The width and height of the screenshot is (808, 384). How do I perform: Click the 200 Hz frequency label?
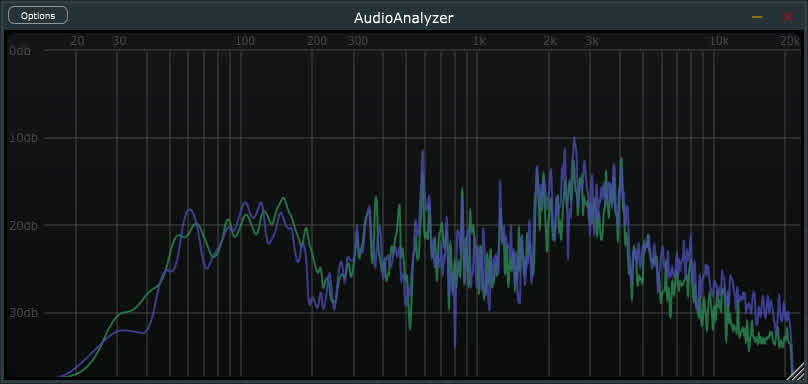pos(317,42)
